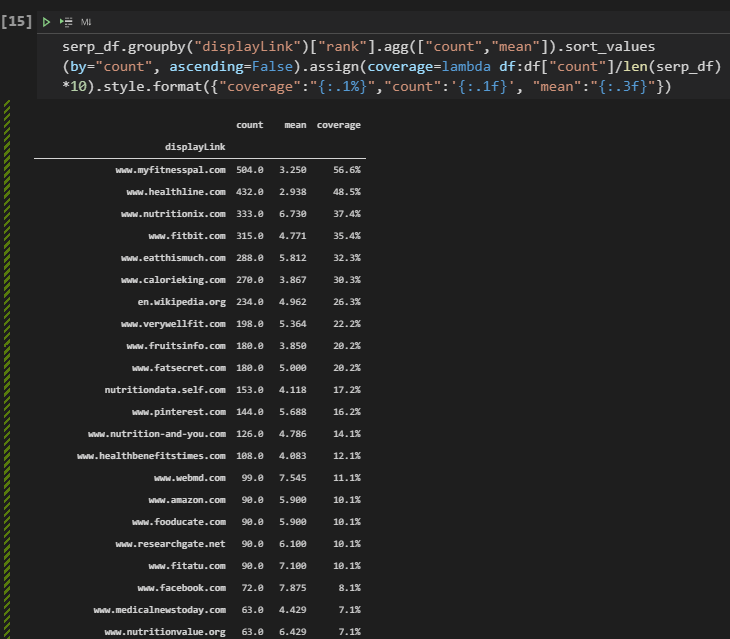Select the nutritiondata.self.com row label

click(165, 390)
